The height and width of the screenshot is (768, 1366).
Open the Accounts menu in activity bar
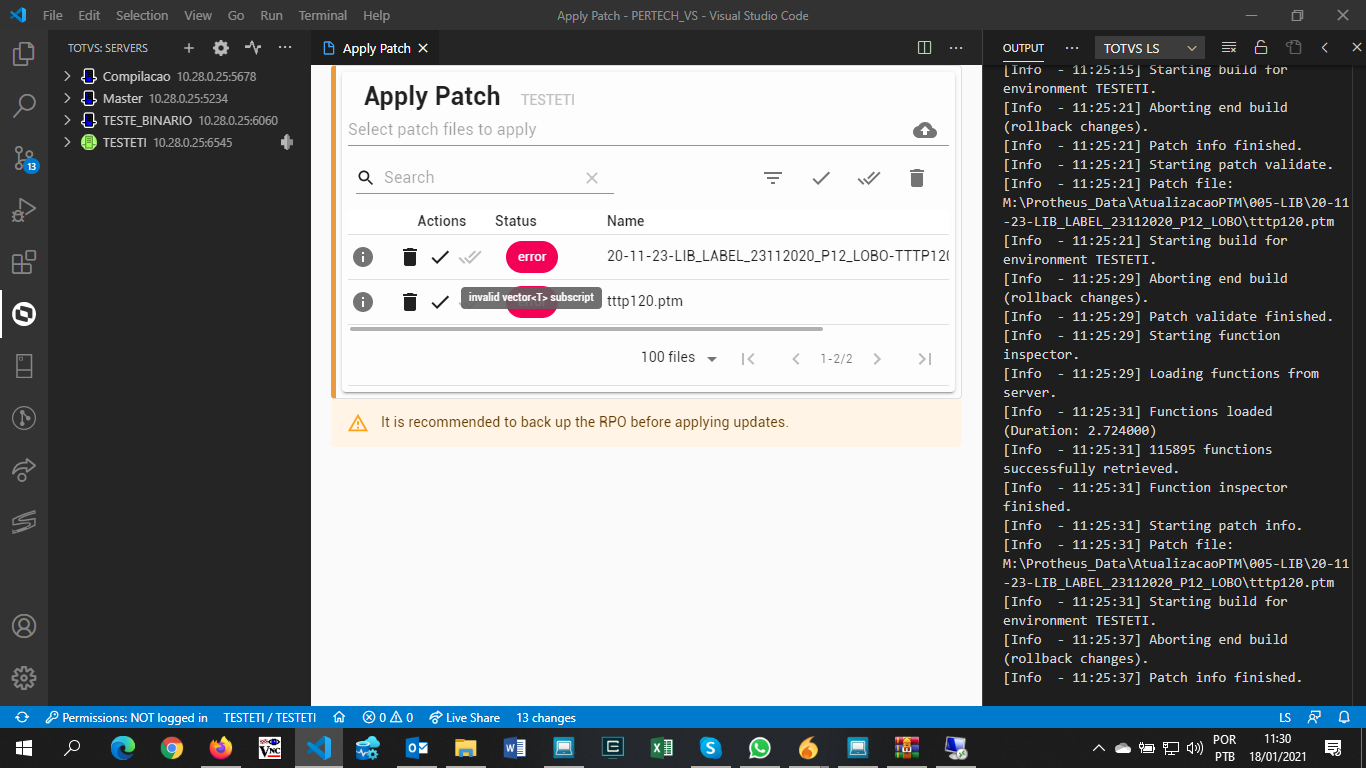click(x=24, y=626)
